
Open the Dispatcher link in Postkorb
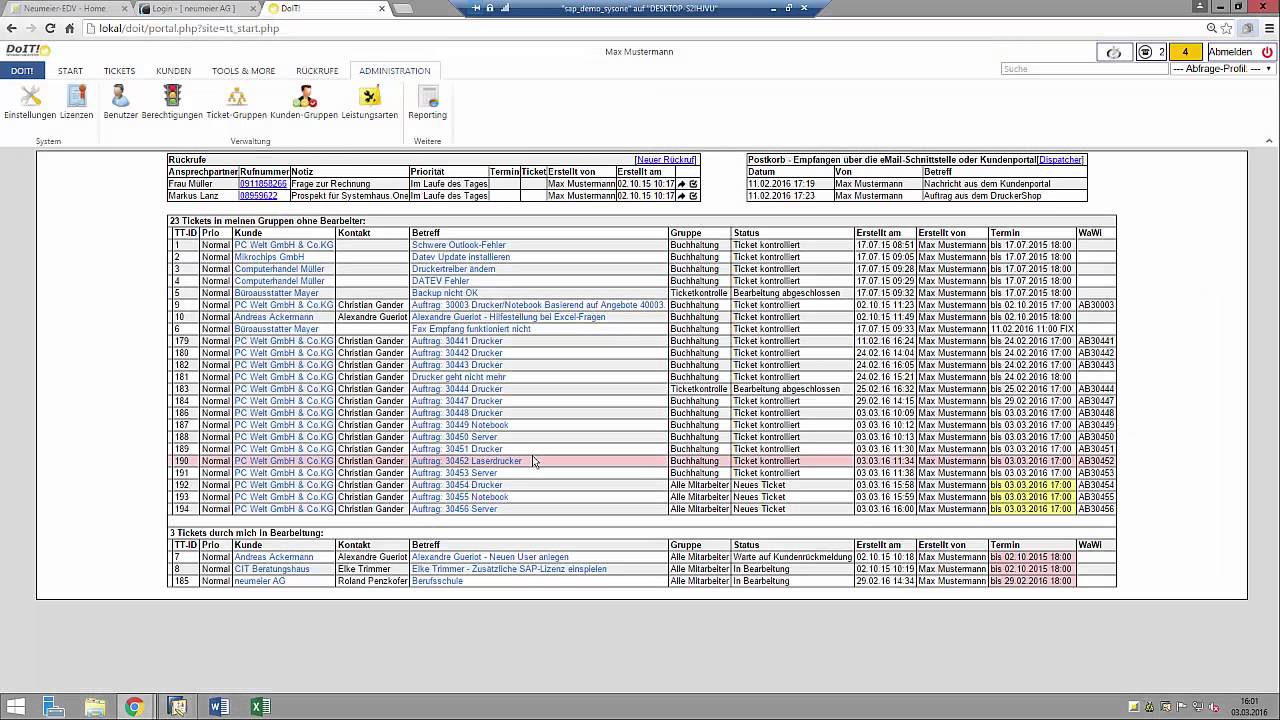click(1060, 160)
